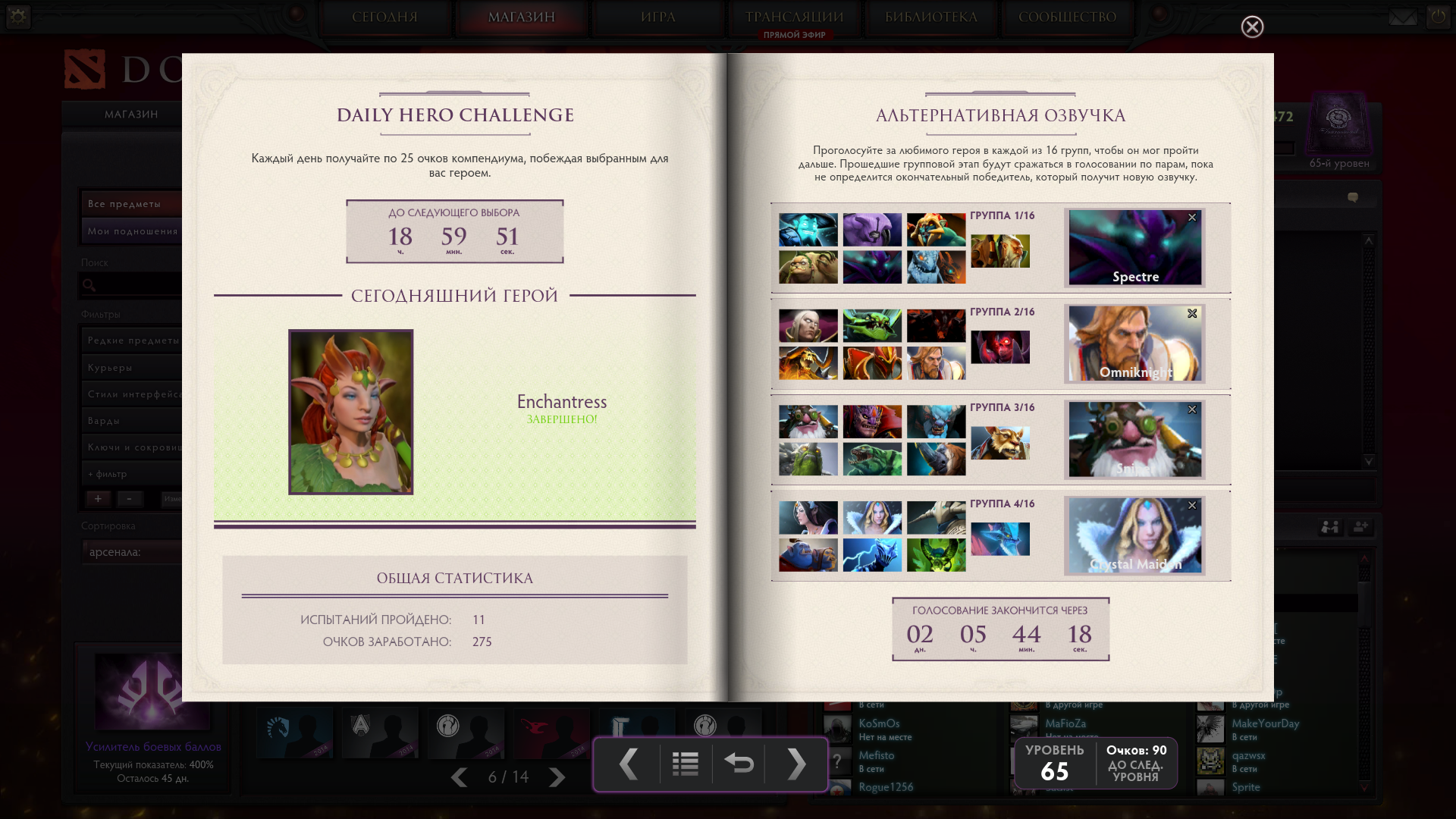Select Razor portrait in group 4
The image size is (1456, 819).
coord(872,555)
